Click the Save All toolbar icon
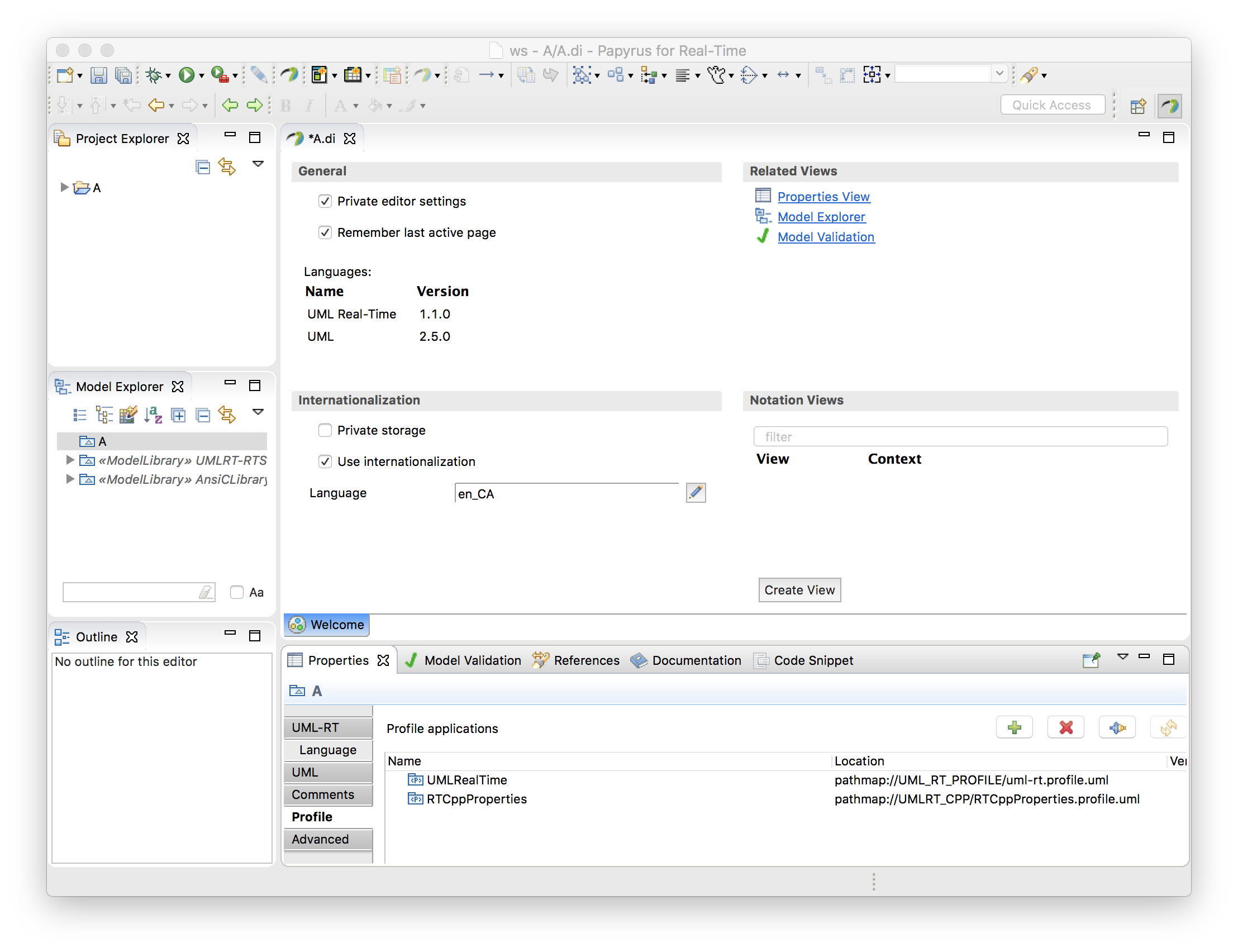 point(123,75)
